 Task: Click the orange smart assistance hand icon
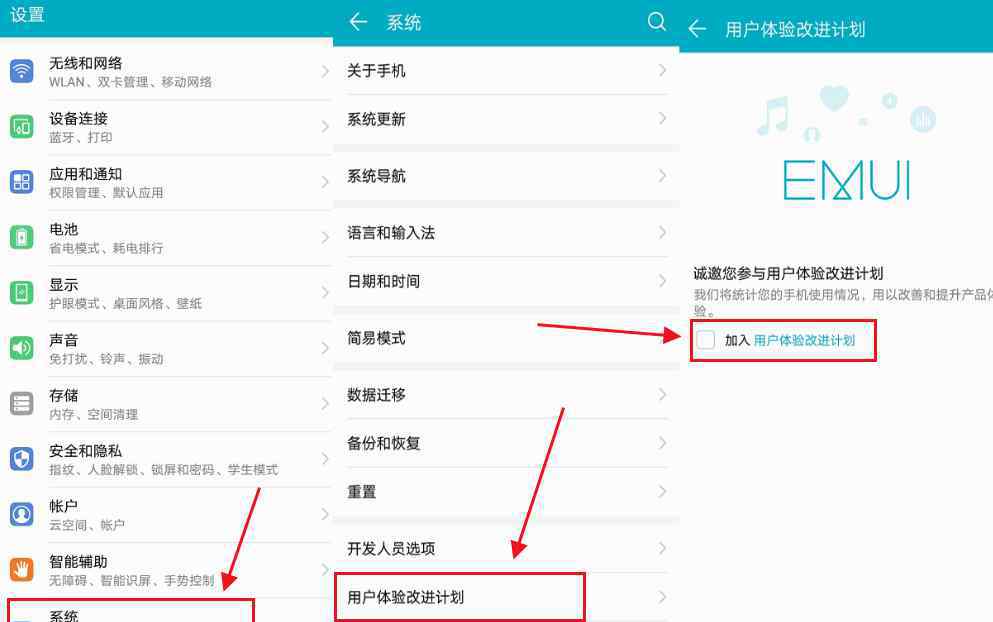[21, 570]
